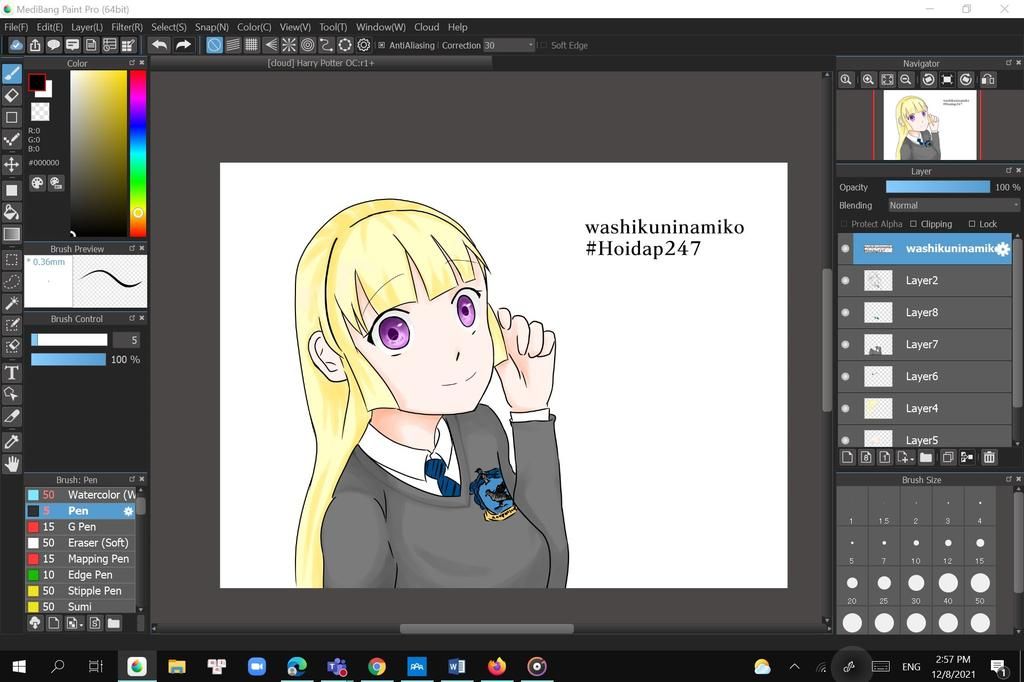Screen dimensions: 1024x682
Task: Select the Gradient tool
Action: tap(12, 234)
